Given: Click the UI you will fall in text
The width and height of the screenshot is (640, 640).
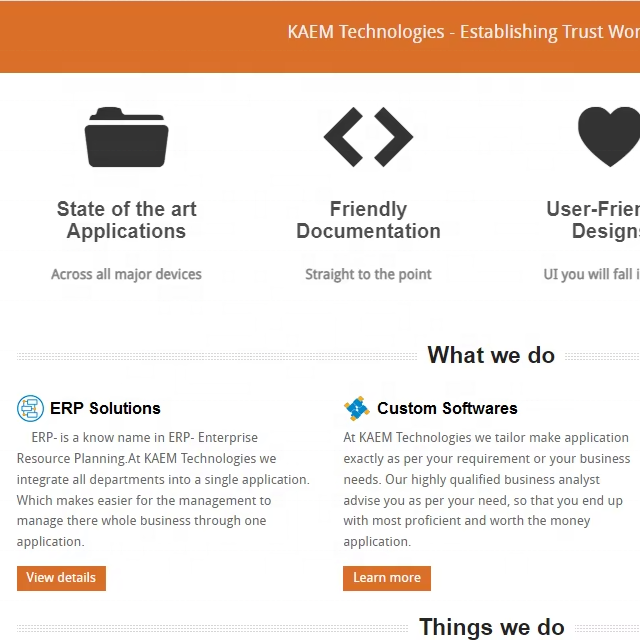Looking at the screenshot, I should point(592,274).
